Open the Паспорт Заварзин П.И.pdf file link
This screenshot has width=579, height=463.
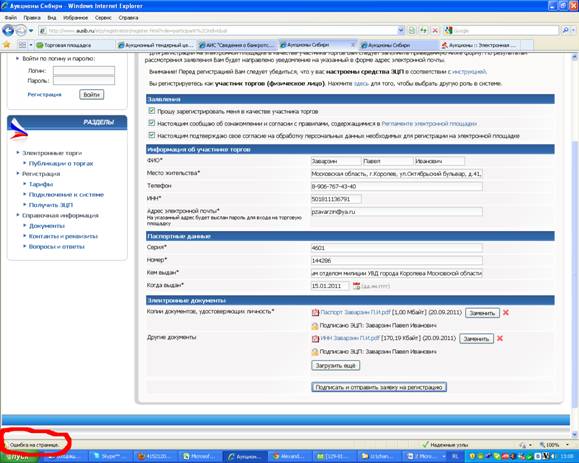355,312
